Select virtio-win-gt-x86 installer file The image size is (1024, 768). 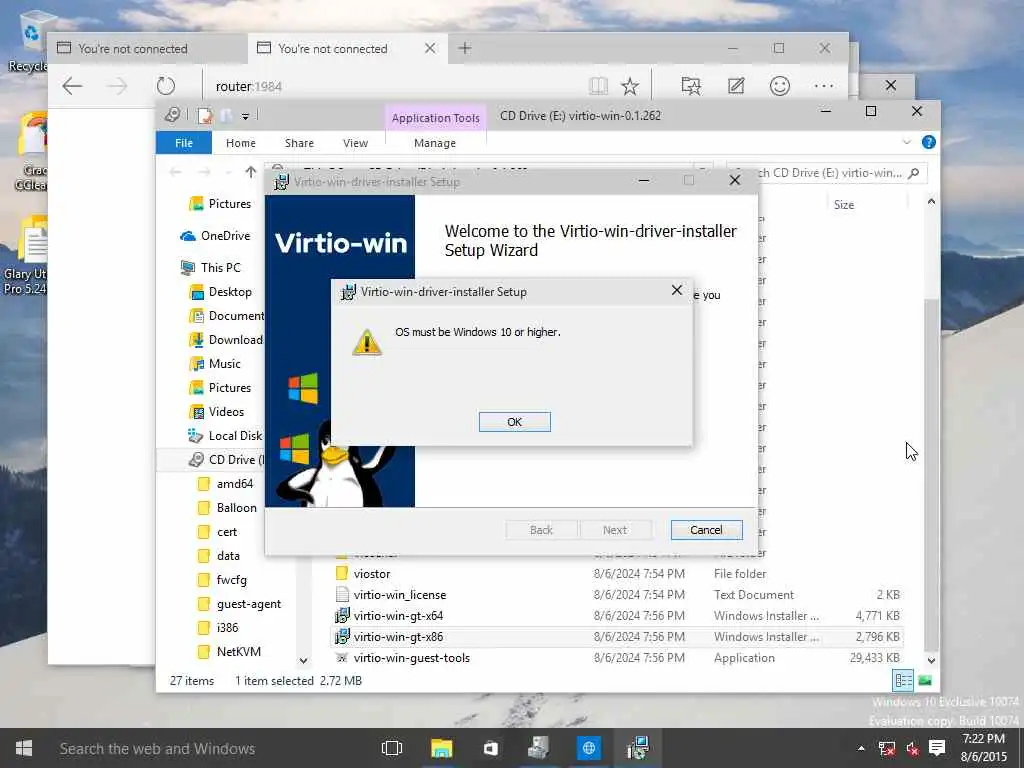click(617, 636)
